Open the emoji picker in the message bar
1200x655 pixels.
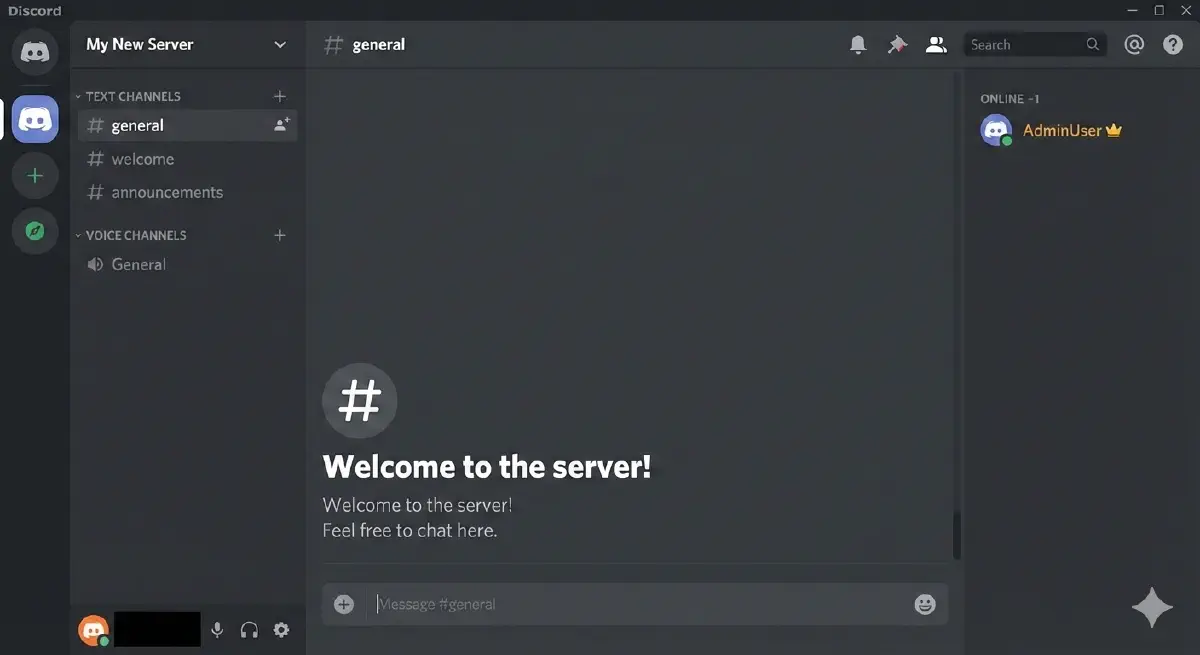(923, 604)
